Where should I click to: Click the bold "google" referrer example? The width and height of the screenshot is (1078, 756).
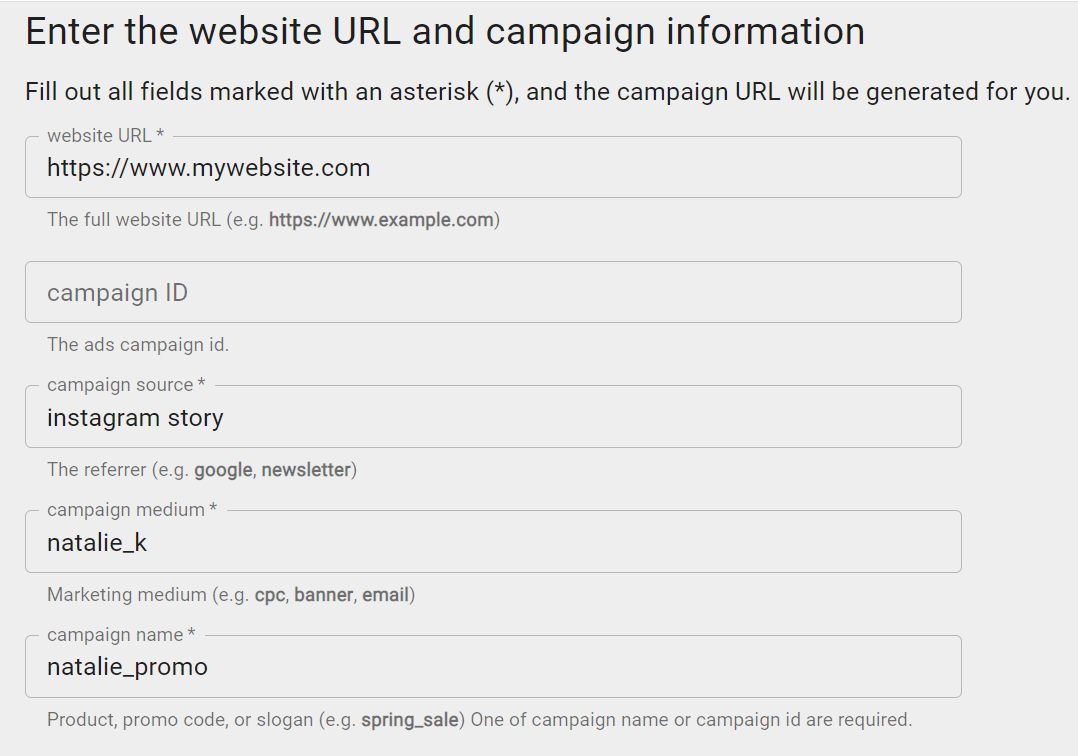click(x=223, y=470)
